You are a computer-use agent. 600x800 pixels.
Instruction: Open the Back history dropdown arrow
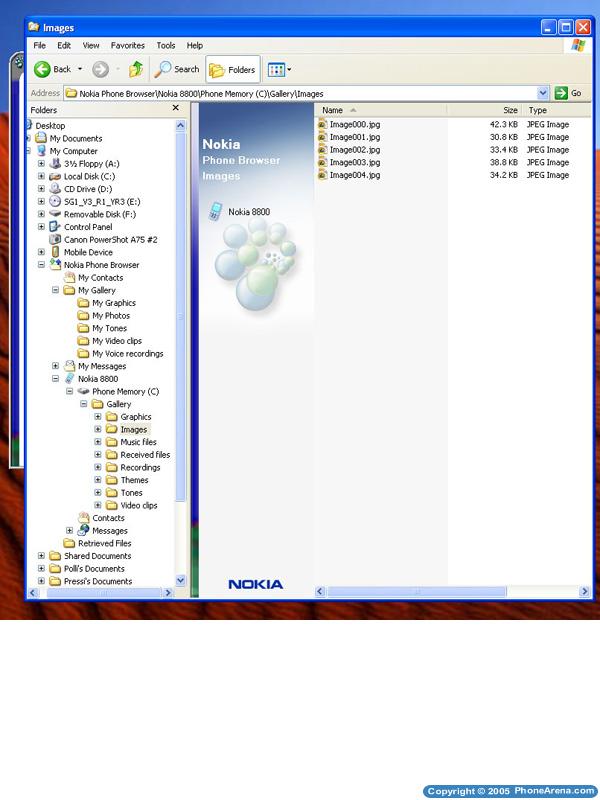point(80,69)
